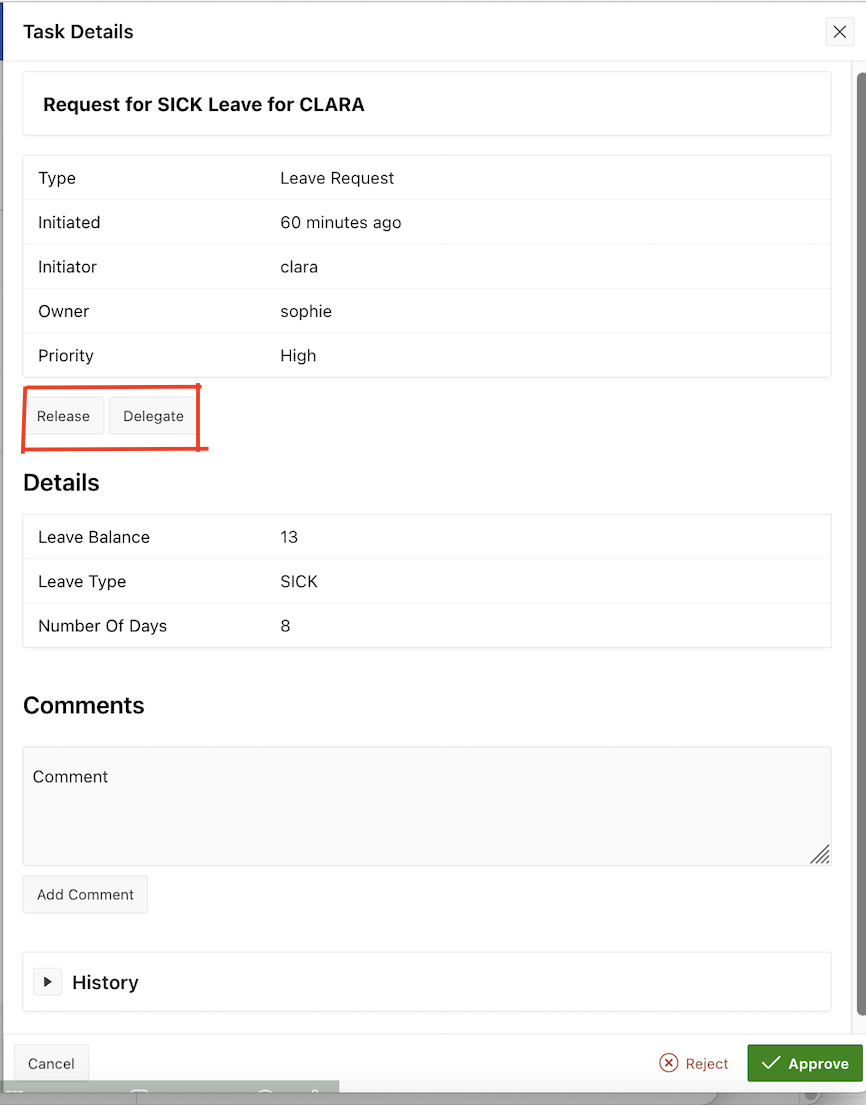Click the Priority value High
Image resolution: width=866 pixels, height=1105 pixels.
(298, 355)
